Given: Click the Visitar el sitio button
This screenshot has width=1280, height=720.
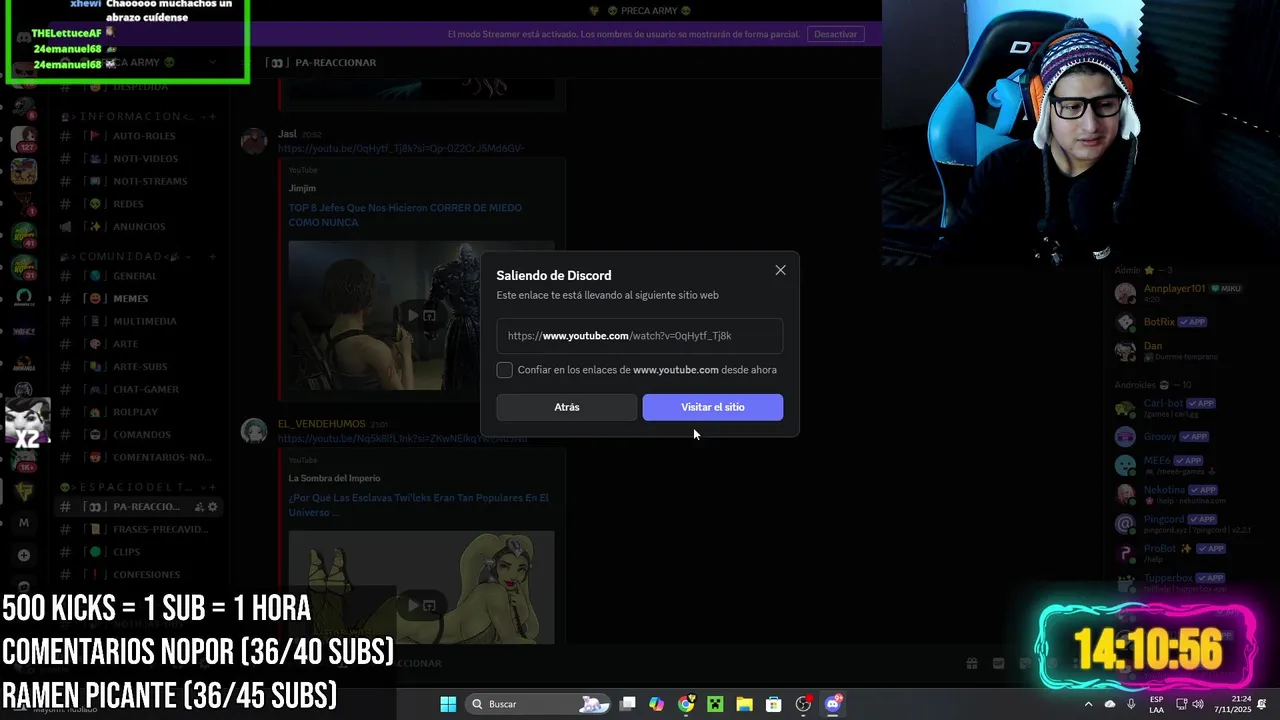Looking at the screenshot, I should 712,407.
